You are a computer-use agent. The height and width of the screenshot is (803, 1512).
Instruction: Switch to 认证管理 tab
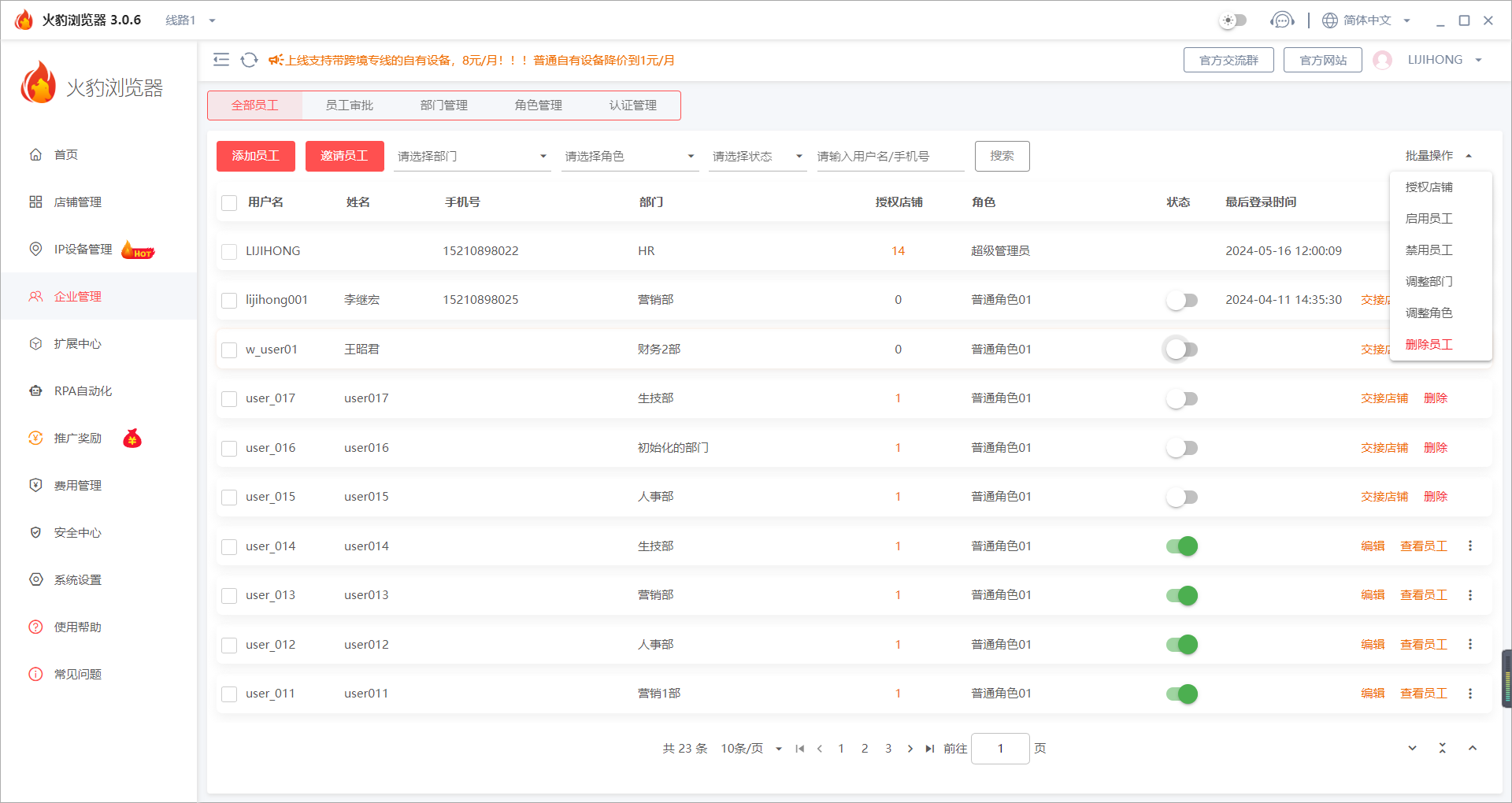(x=632, y=105)
